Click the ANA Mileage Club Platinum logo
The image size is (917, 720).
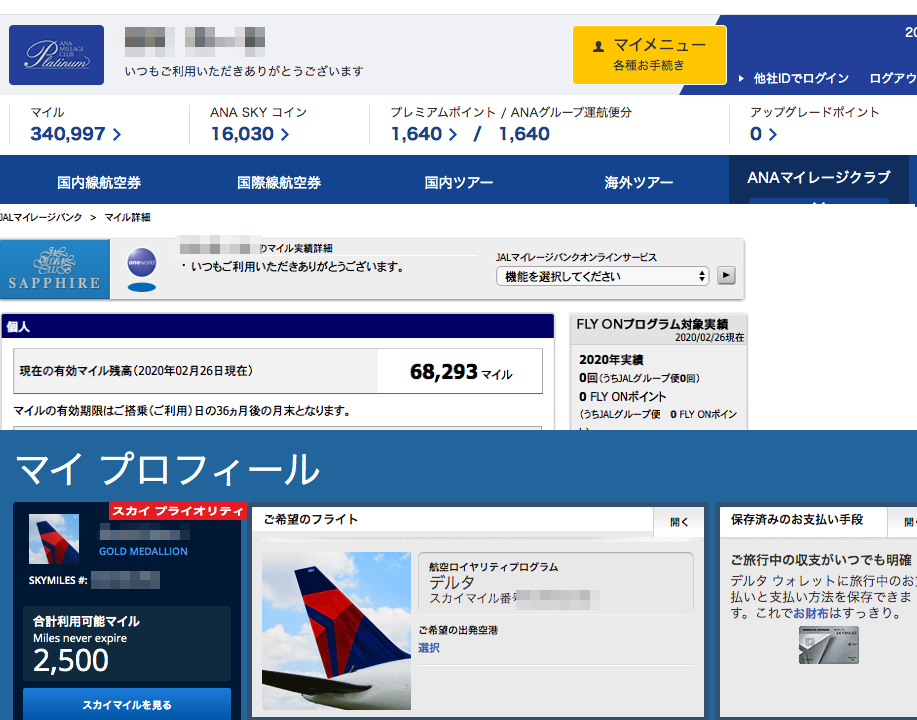56,55
